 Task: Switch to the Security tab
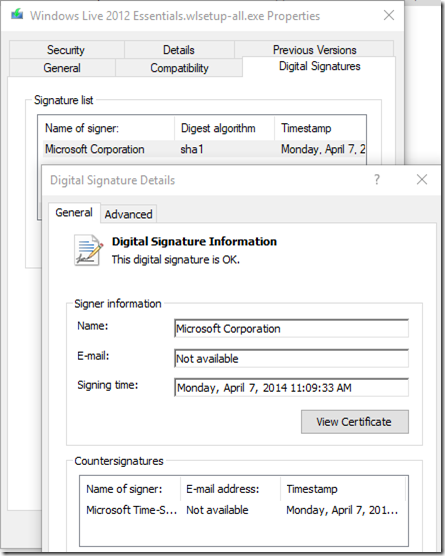(66, 50)
